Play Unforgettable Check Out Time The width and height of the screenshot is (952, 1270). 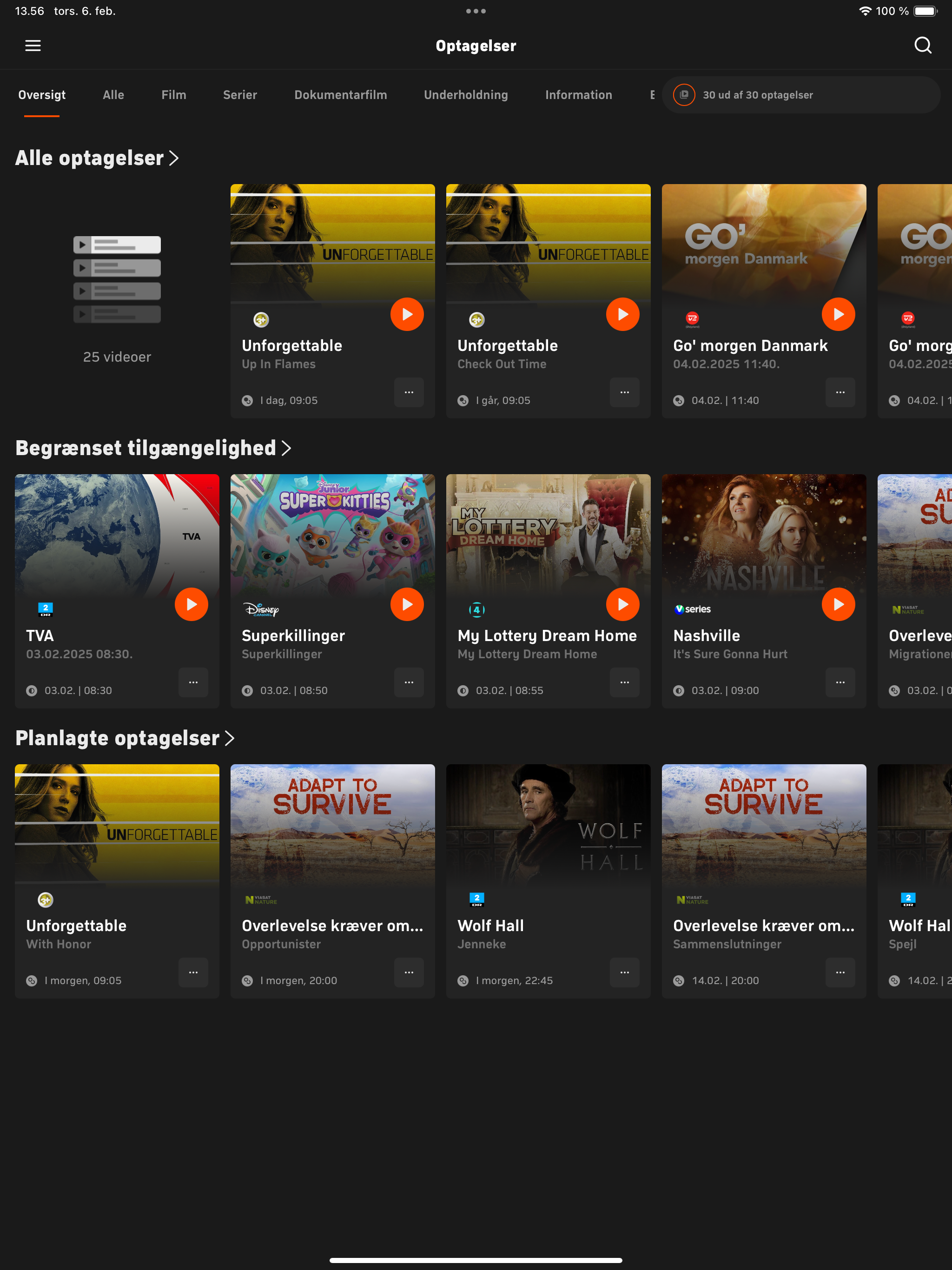pyautogui.click(x=622, y=314)
